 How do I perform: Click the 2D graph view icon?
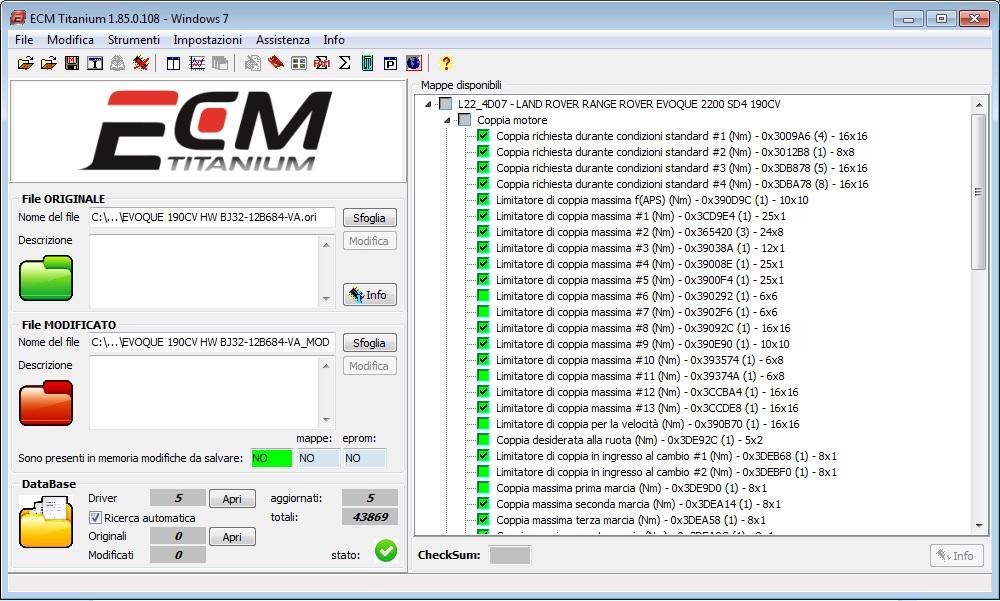pos(197,63)
